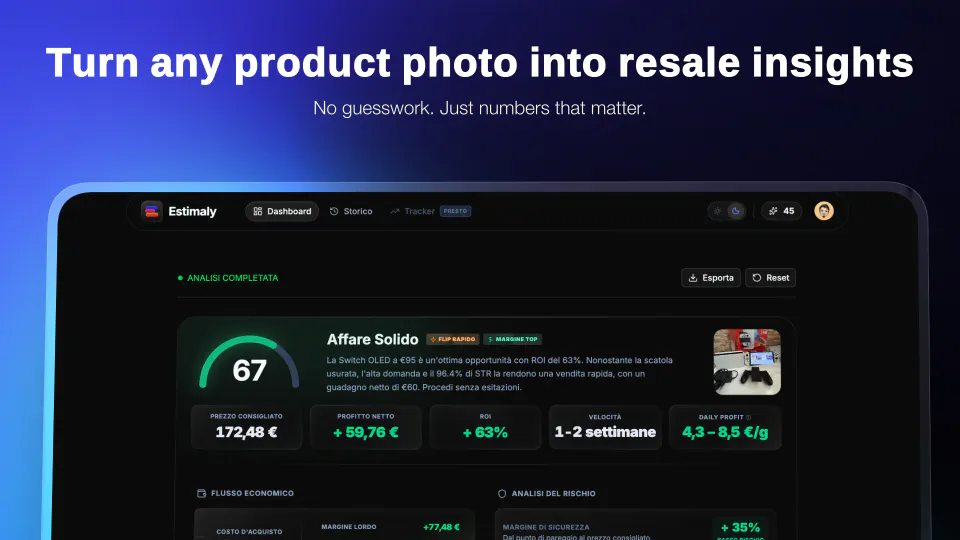Viewport: 960px width, 540px height.
Task: Select the ROI +63% card
Action: (485, 427)
